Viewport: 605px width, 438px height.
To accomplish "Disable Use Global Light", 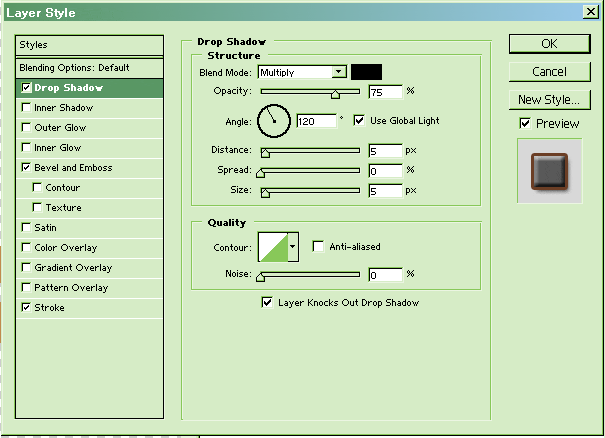I will (360, 121).
